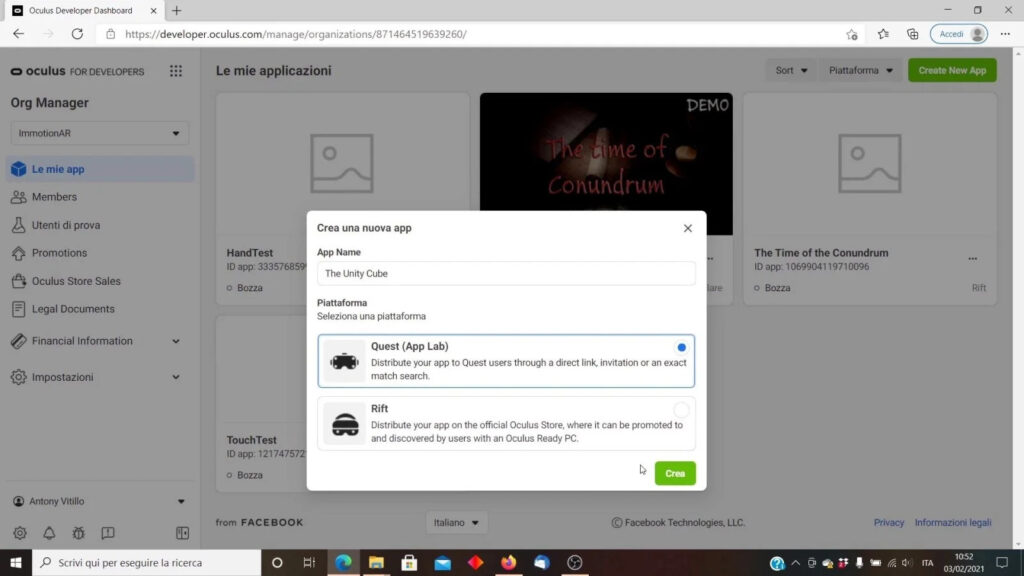This screenshot has height=576, width=1024.
Task: Click the browser back arrow
Action: [18, 34]
